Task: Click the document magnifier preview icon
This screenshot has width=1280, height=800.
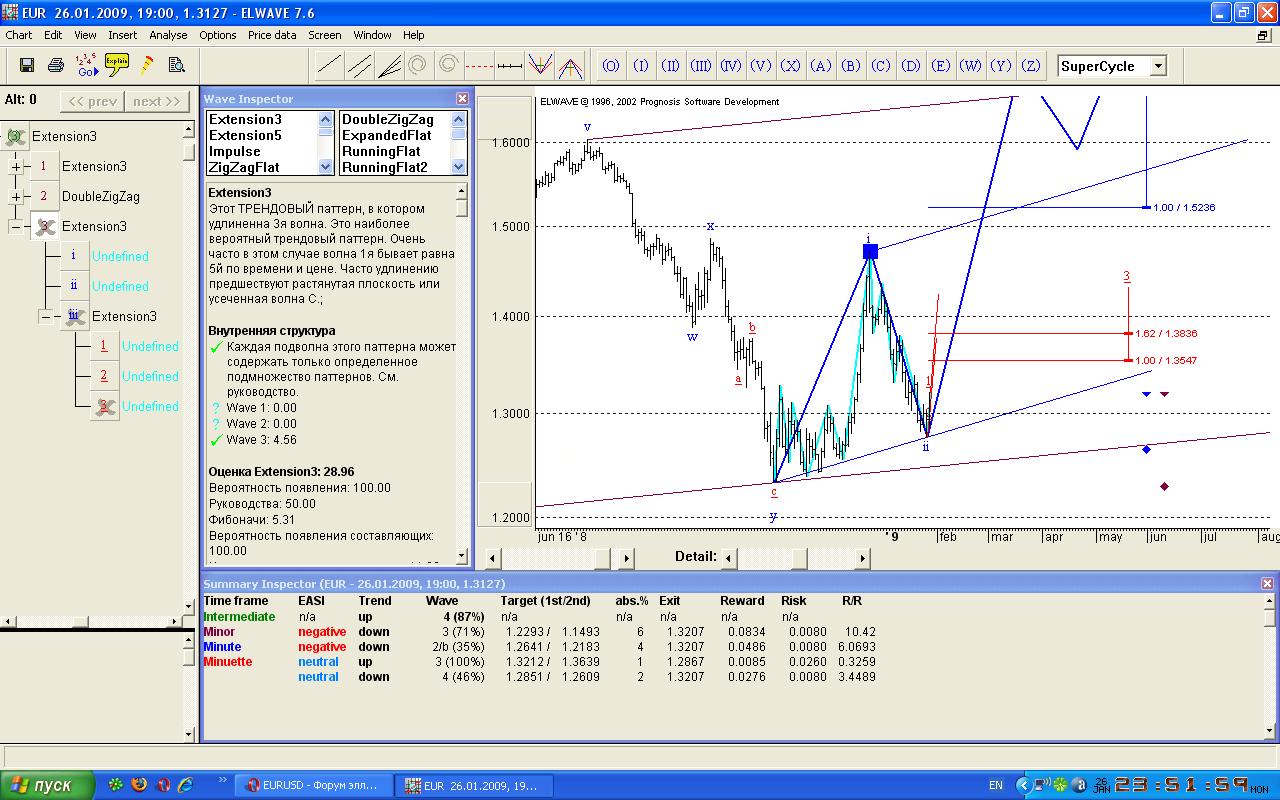Action: click(x=177, y=65)
